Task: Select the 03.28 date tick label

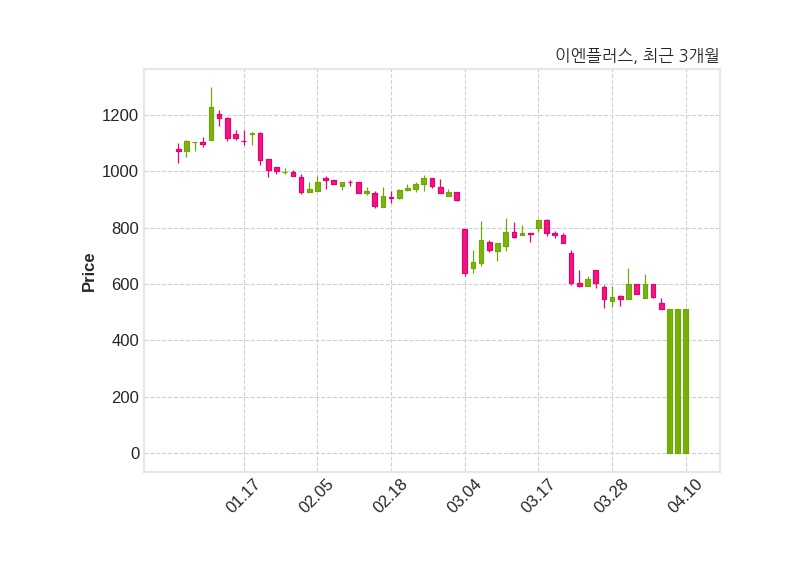Action: point(611,495)
